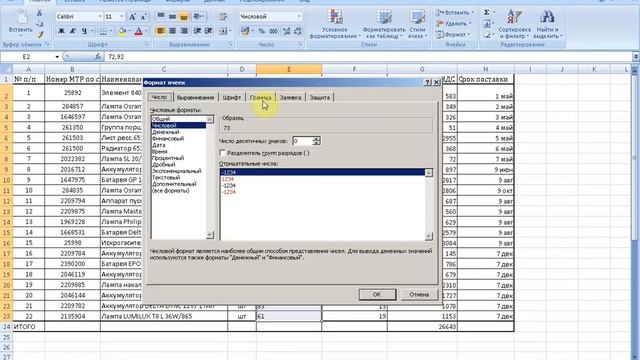Expand the Формат cells dropdown
The width and height of the screenshot is (640, 360).
[x=469, y=35]
